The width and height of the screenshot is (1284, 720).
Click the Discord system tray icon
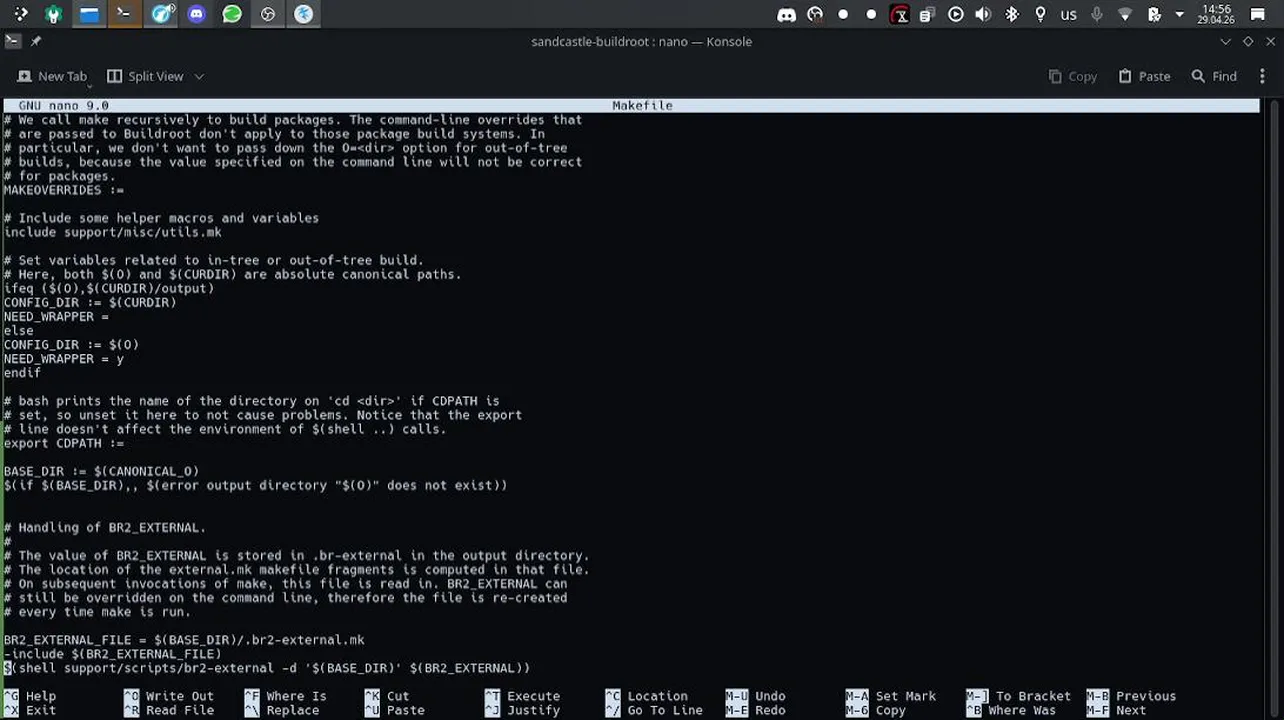[x=787, y=15]
